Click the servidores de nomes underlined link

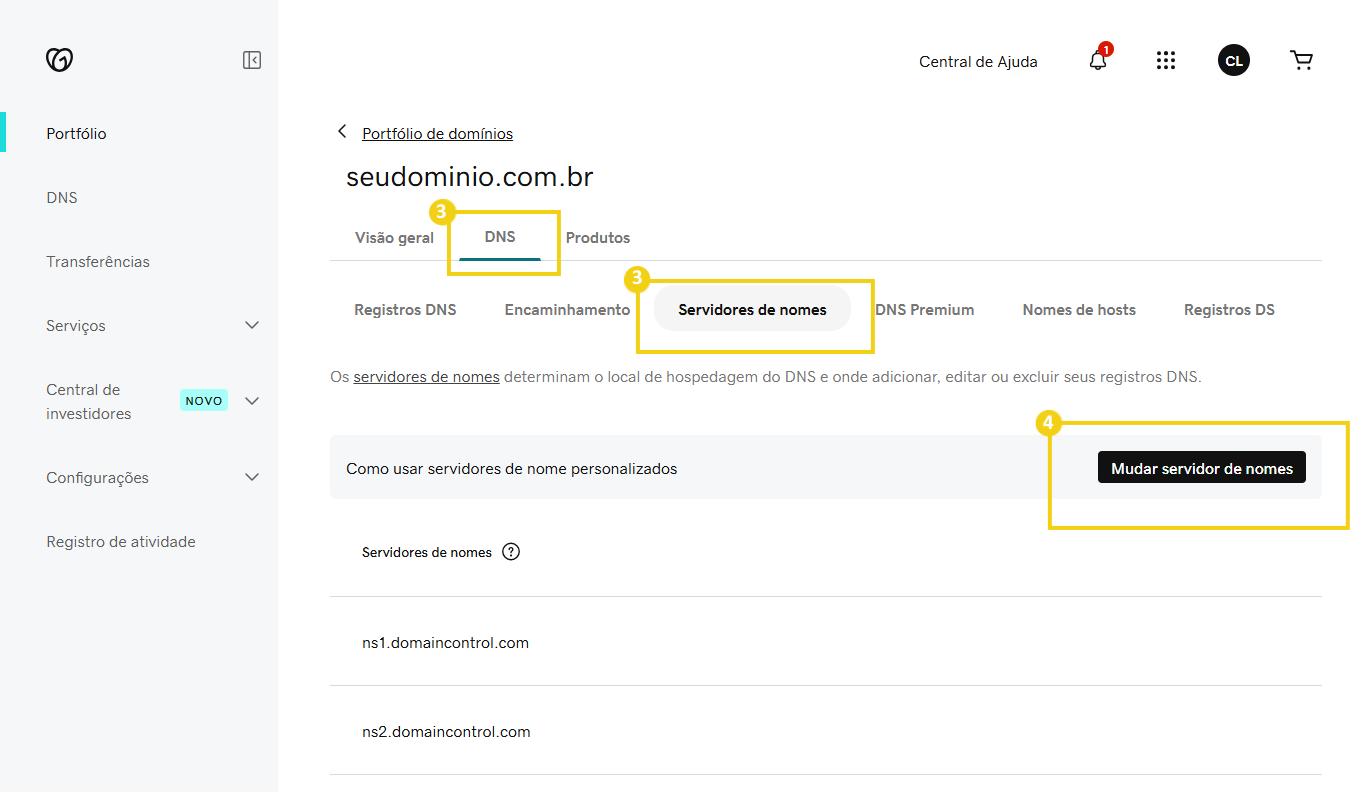pyautogui.click(x=426, y=376)
